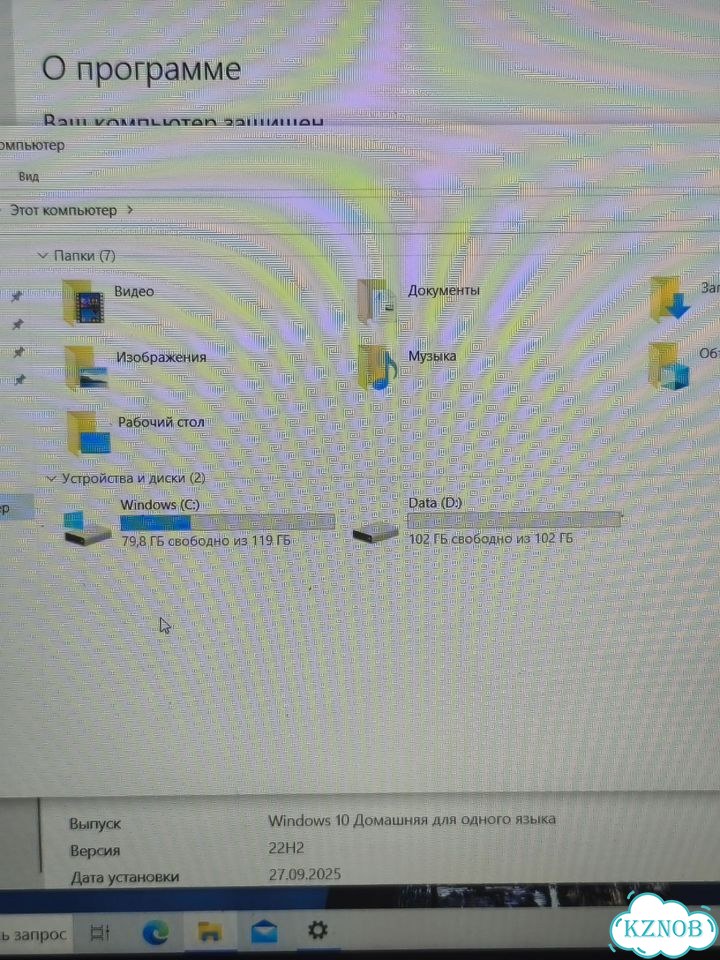Click the taskbar search box

coord(34,935)
